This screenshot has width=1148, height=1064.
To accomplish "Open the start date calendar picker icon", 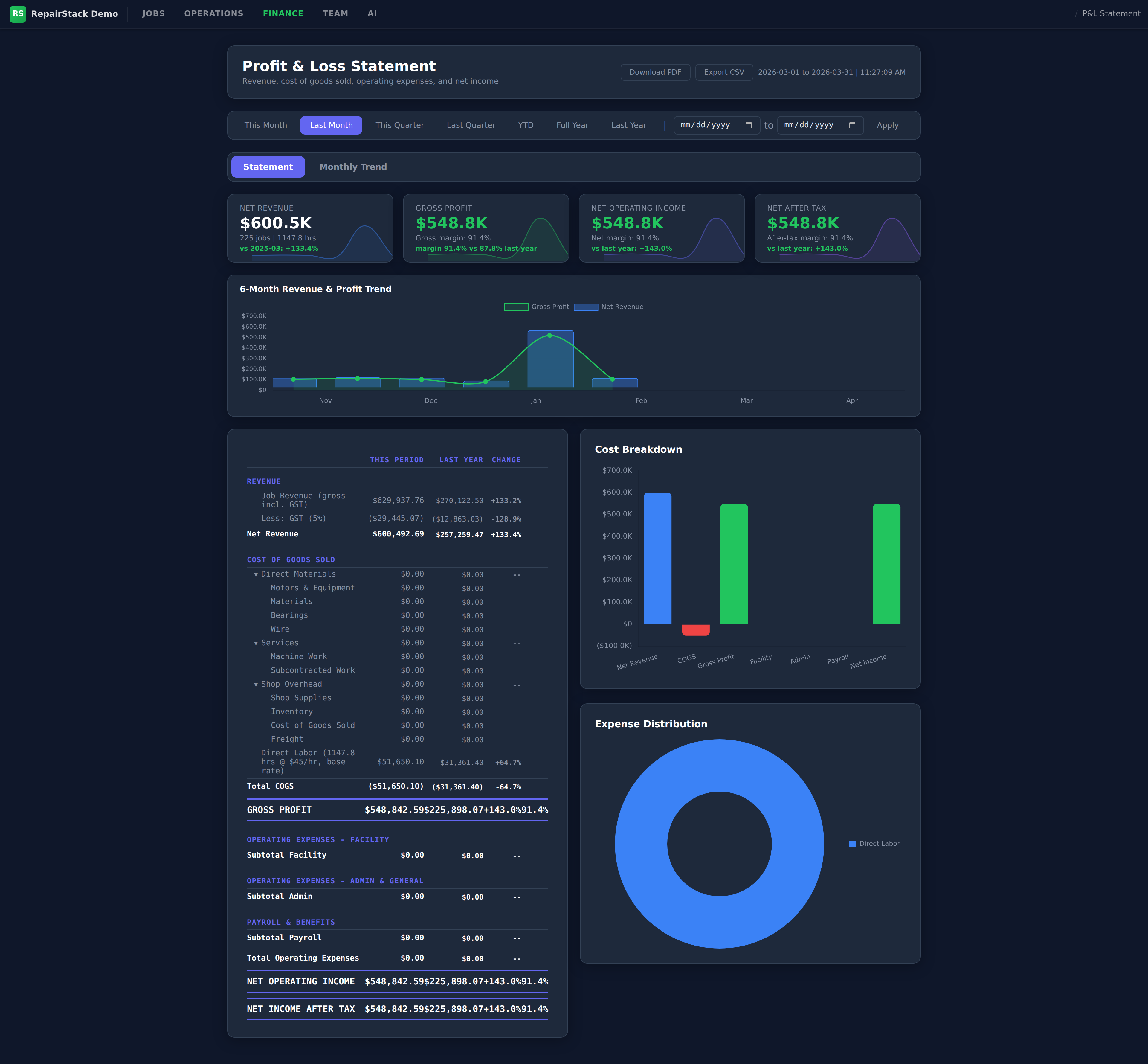I will coord(749,125).
